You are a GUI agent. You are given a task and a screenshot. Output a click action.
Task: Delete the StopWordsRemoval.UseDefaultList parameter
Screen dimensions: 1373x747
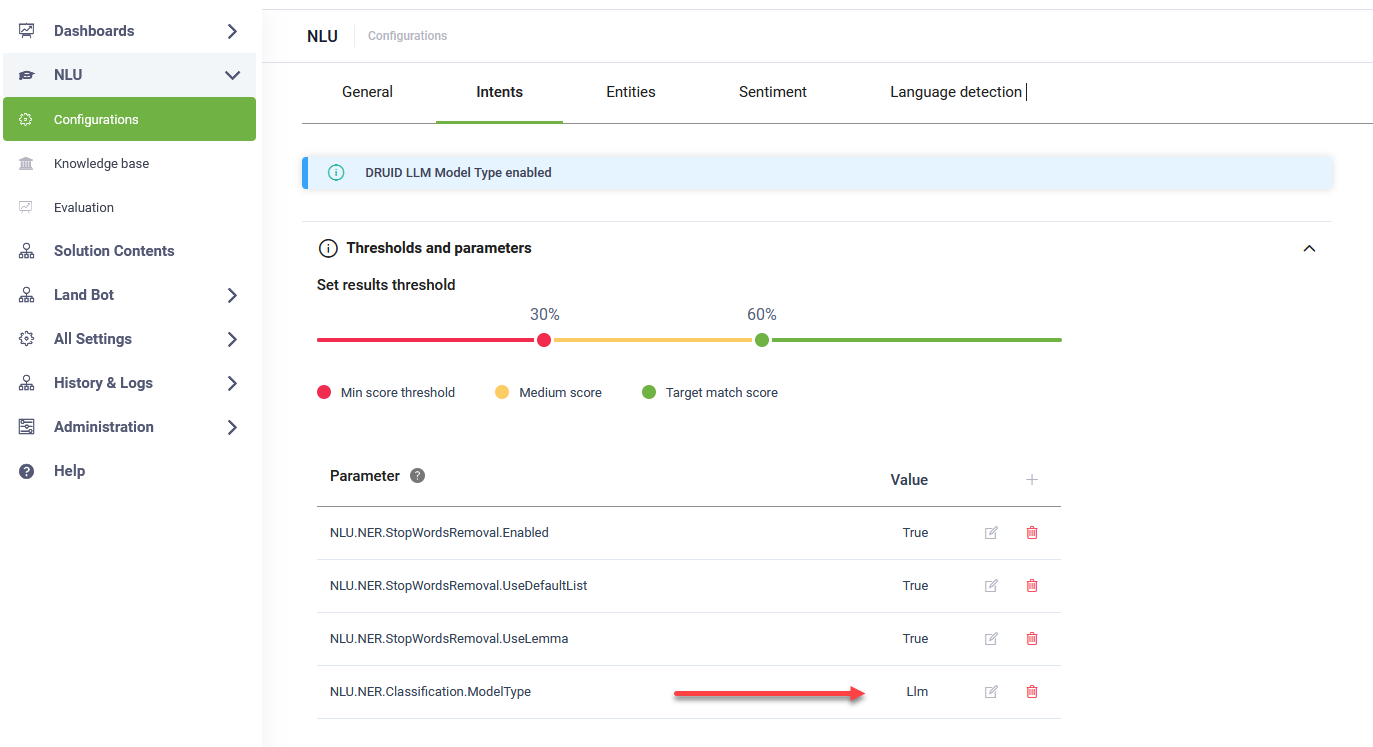1032,586
